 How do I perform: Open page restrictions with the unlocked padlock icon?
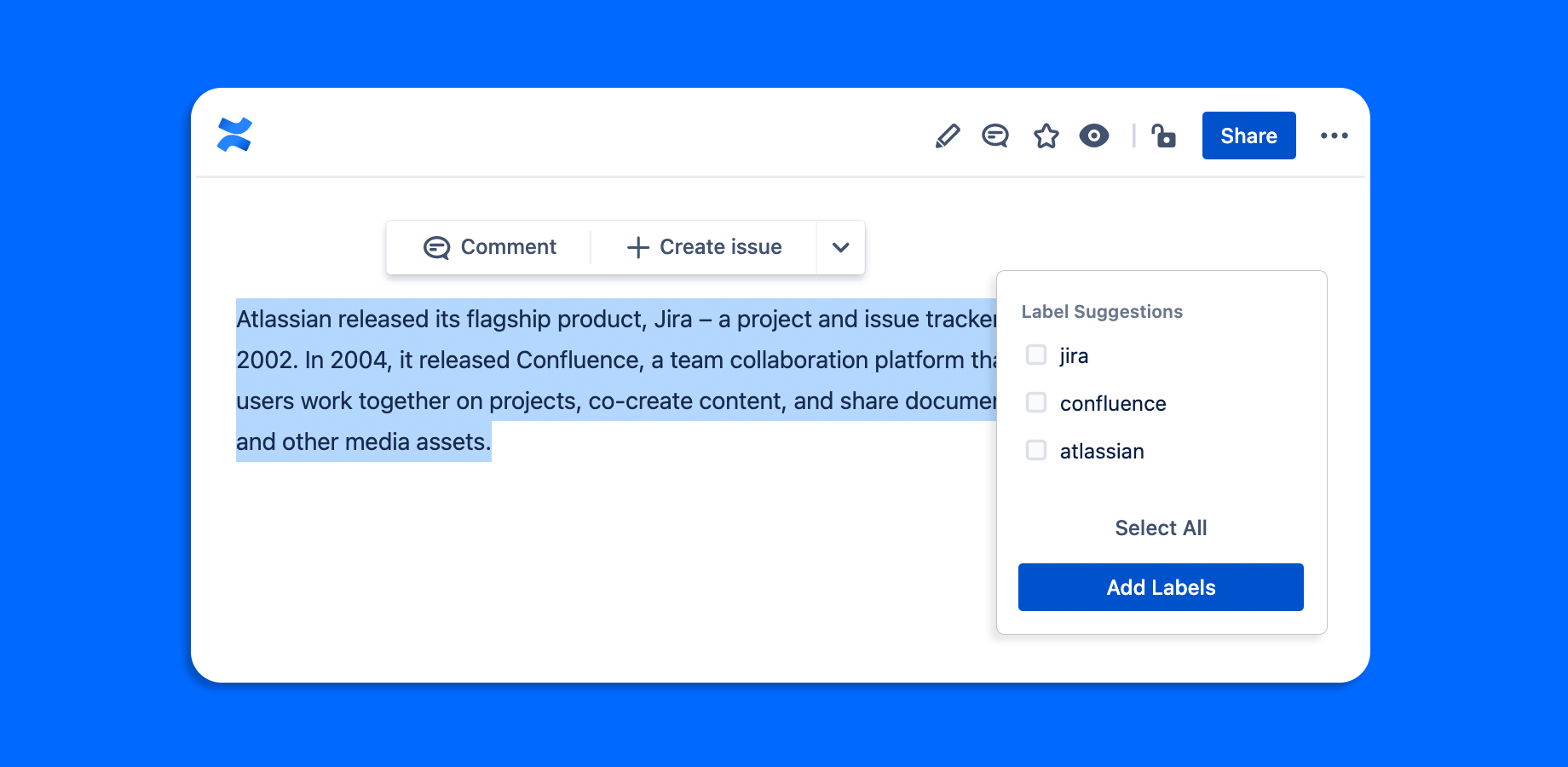[x=1163, y=136]
